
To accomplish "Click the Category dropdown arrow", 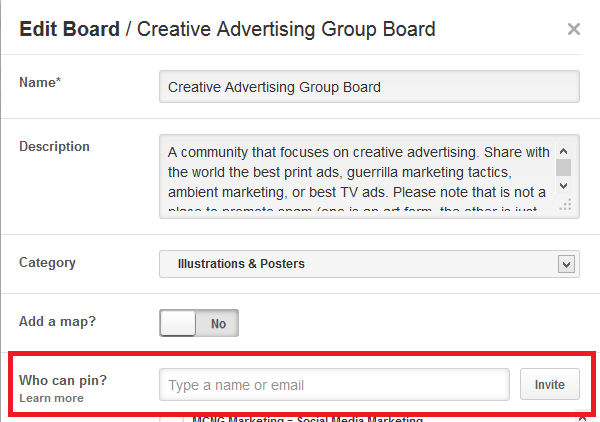I will coord(567,264).
